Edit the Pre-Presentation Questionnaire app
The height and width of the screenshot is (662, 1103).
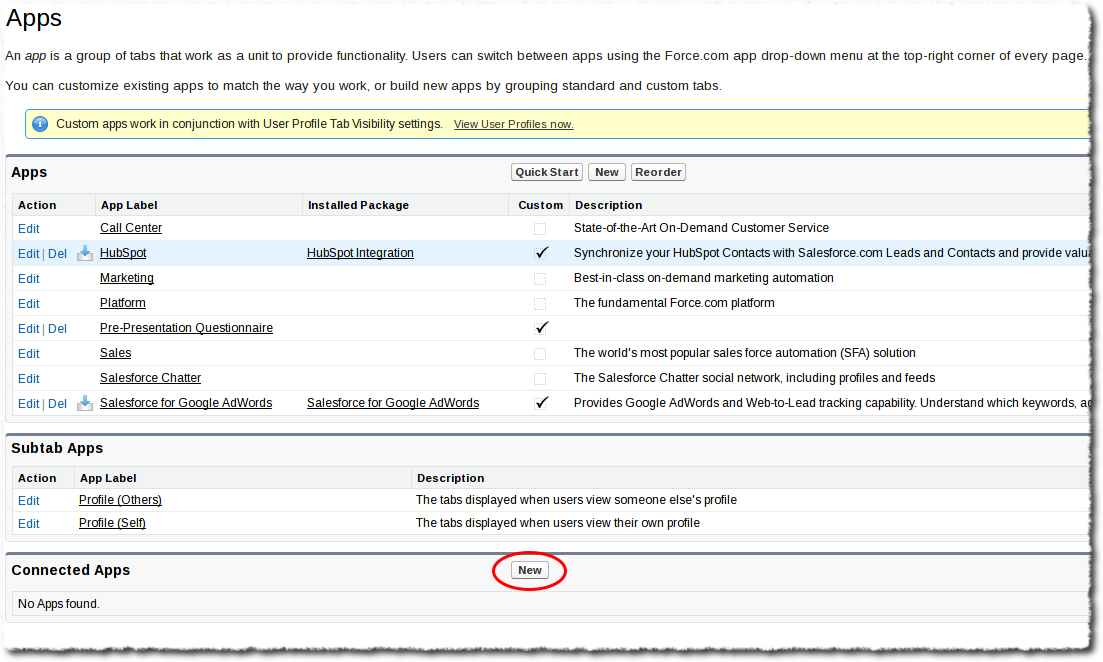[x=29, y=329]
